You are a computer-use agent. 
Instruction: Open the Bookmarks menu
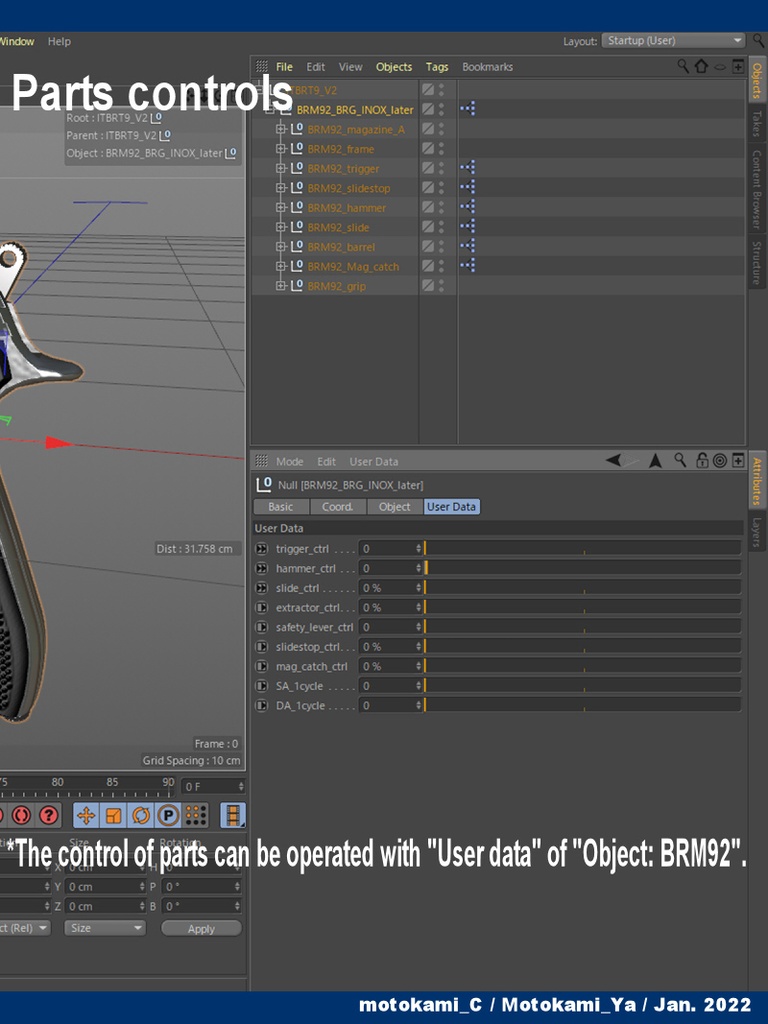[x=487, y=67]
